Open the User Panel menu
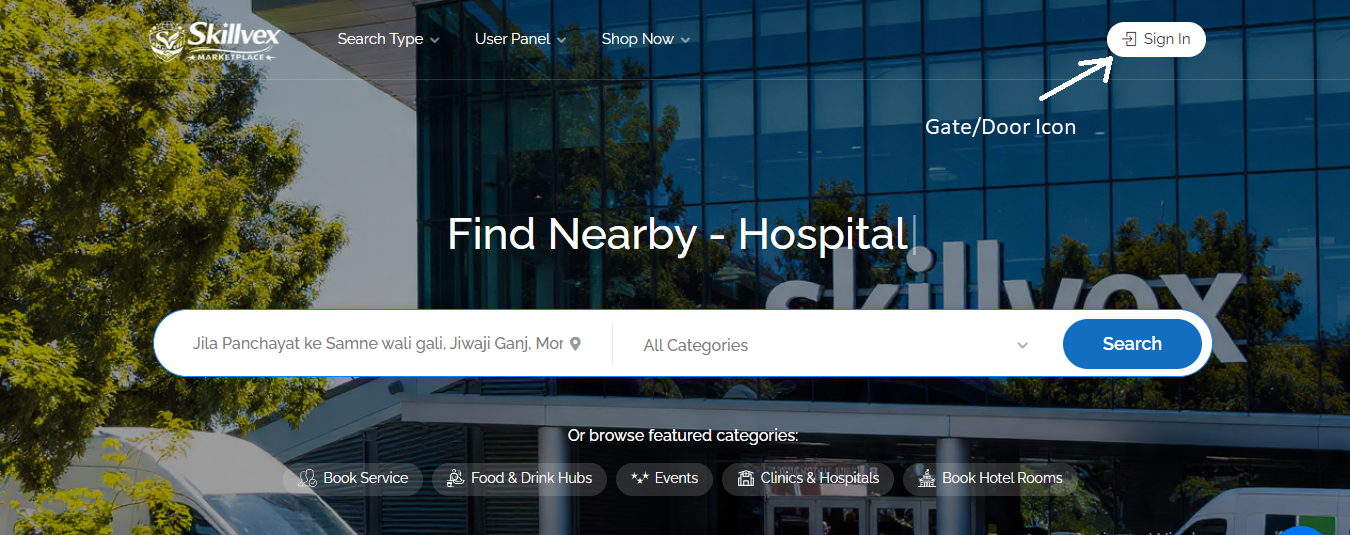This screenshot has height=535, width=1350. point(520,39)
